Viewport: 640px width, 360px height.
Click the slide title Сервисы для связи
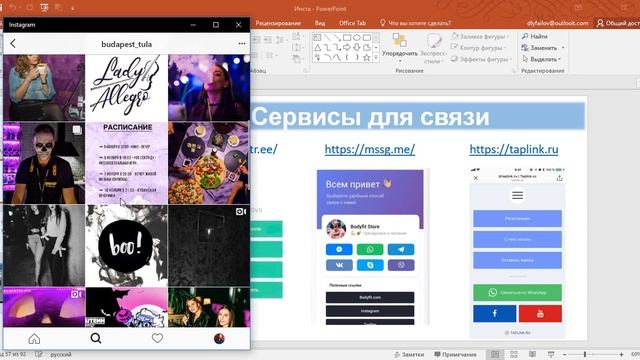click(x=371, y=117)
